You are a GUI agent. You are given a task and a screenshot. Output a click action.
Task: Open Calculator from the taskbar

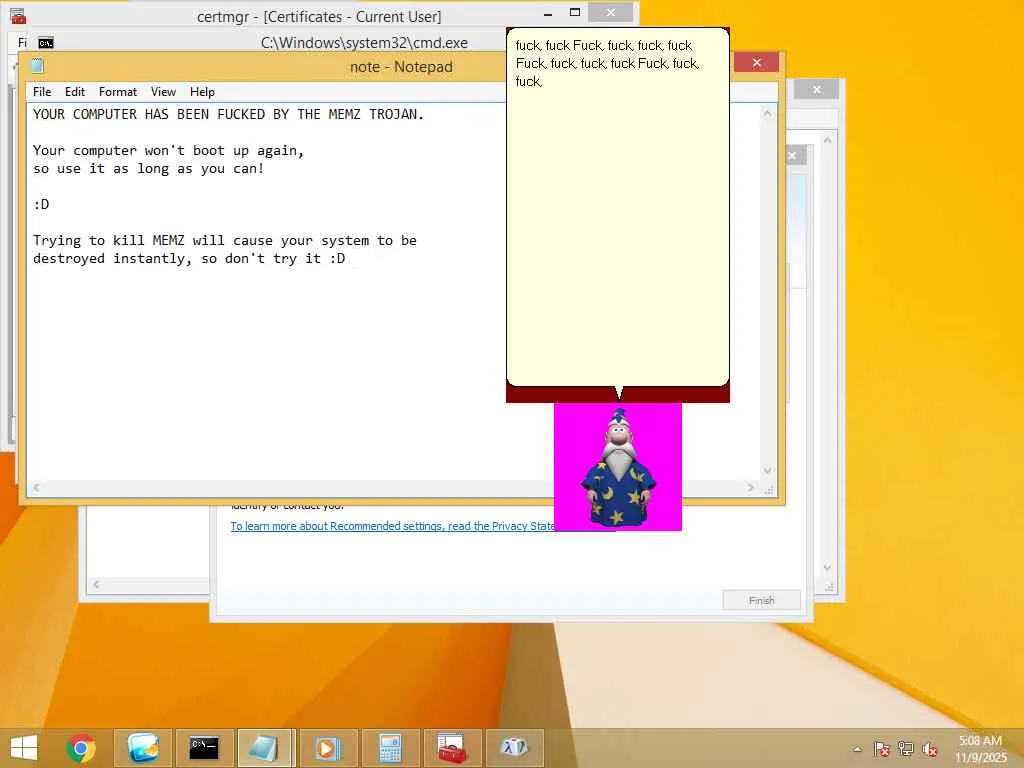tap(390, 748)
